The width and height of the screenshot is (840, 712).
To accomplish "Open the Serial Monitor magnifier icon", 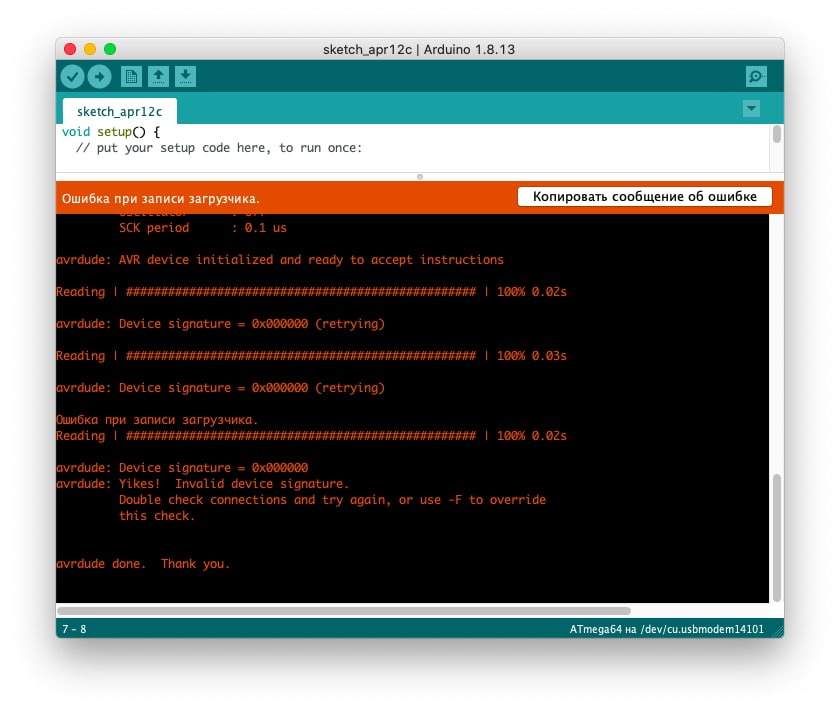I will click(756, 77).
